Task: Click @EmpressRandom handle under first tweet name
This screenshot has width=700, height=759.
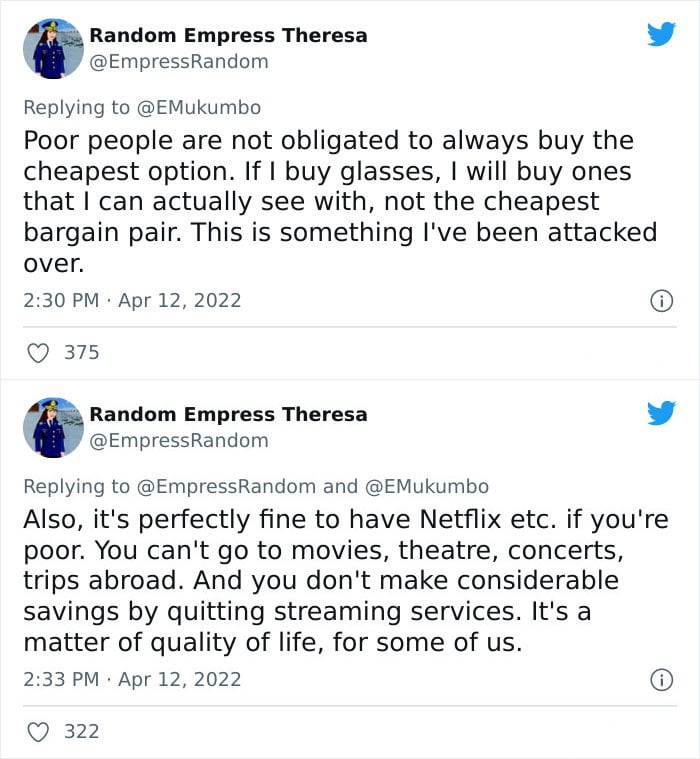Action: click(x=179, y=62)
